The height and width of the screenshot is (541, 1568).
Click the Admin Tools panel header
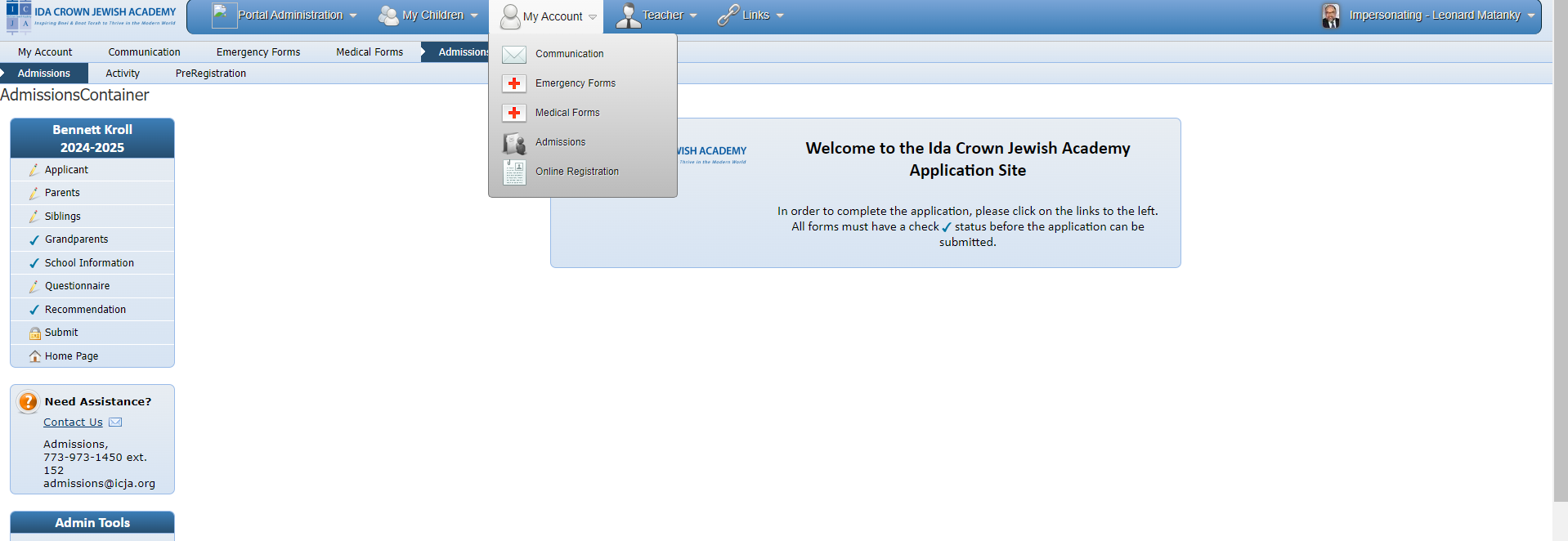[x=92, y=523]
